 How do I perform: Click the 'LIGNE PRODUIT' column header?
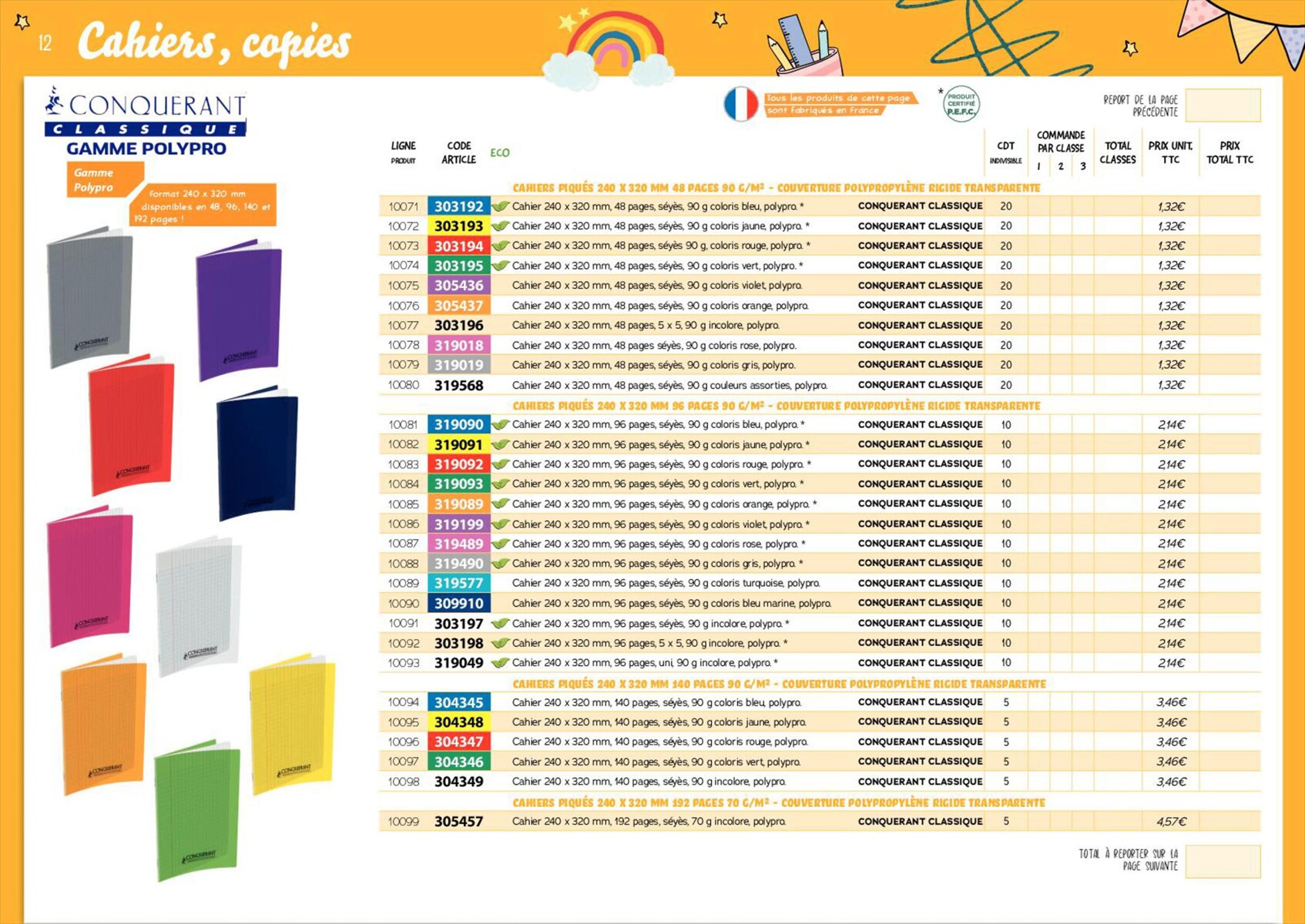click(403, 152)
